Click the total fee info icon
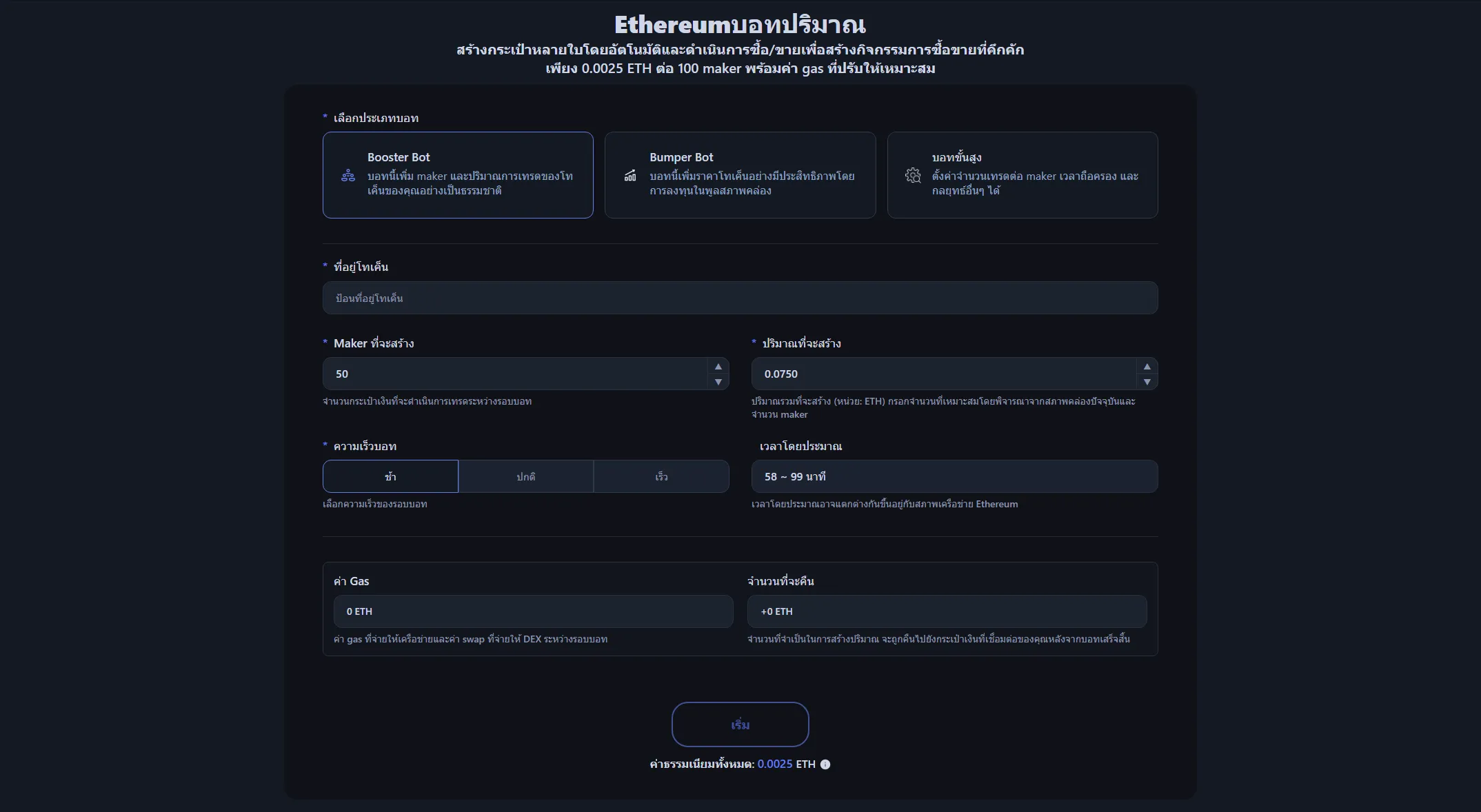Image resolution: width=1481 pixels, height=812 pixels. click(x=825, y=764)
